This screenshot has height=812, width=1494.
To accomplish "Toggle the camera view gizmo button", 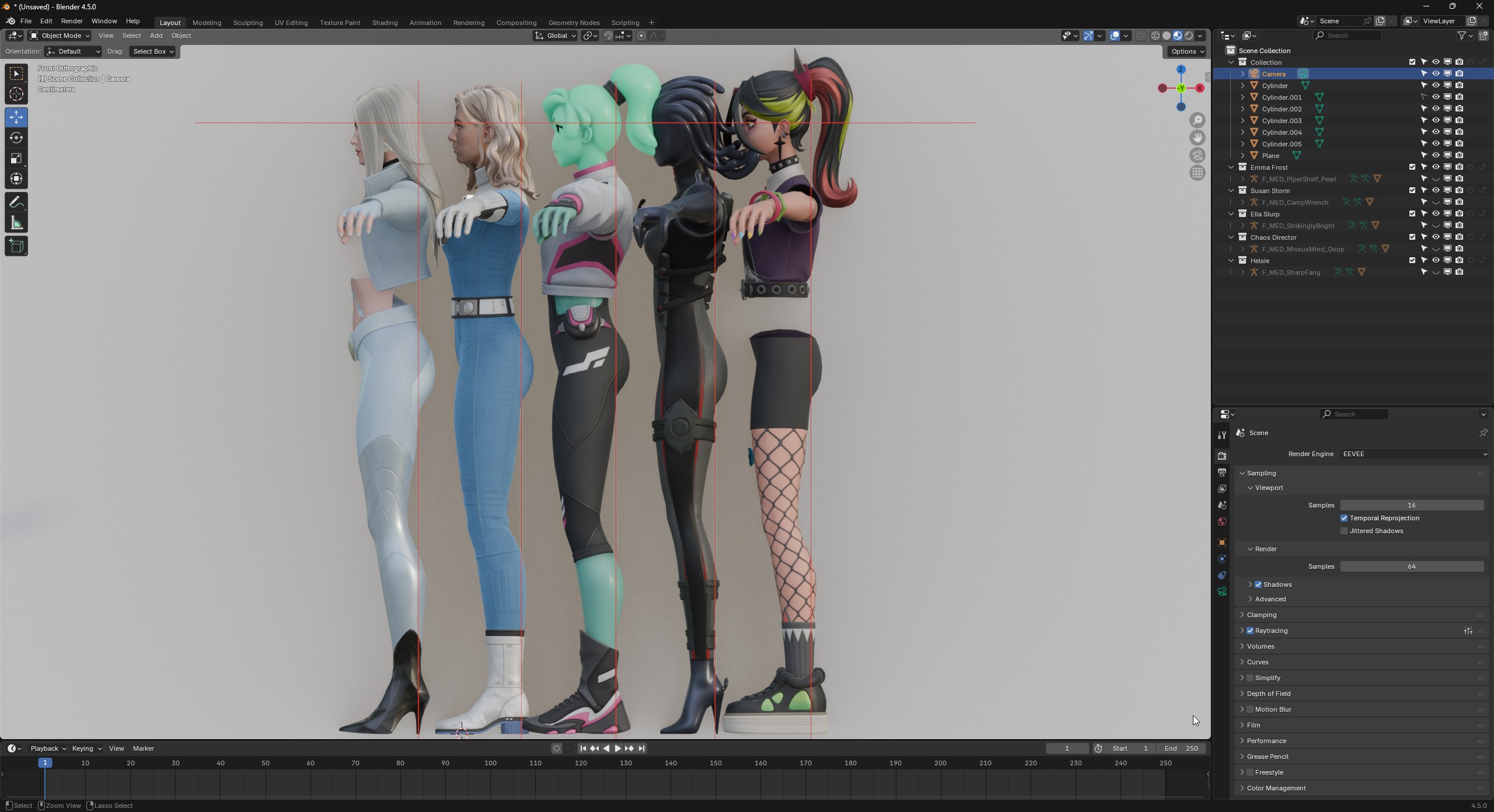I will click(x=1198, y=155).
